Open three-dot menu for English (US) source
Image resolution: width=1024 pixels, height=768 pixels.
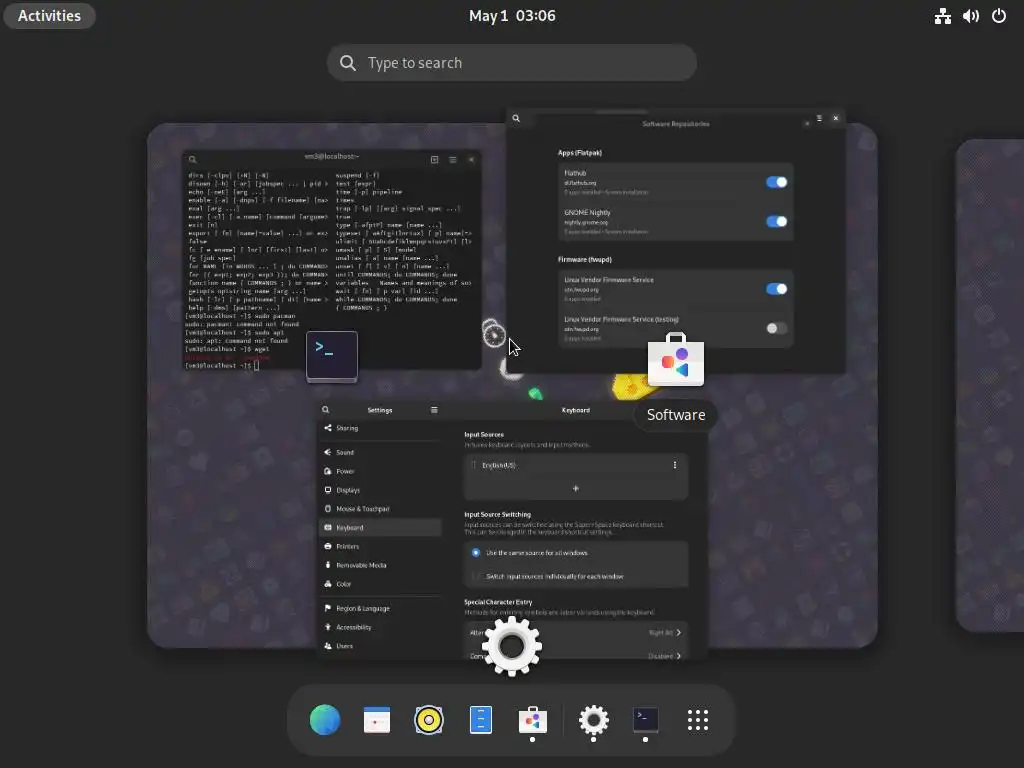tap(675, 465)
